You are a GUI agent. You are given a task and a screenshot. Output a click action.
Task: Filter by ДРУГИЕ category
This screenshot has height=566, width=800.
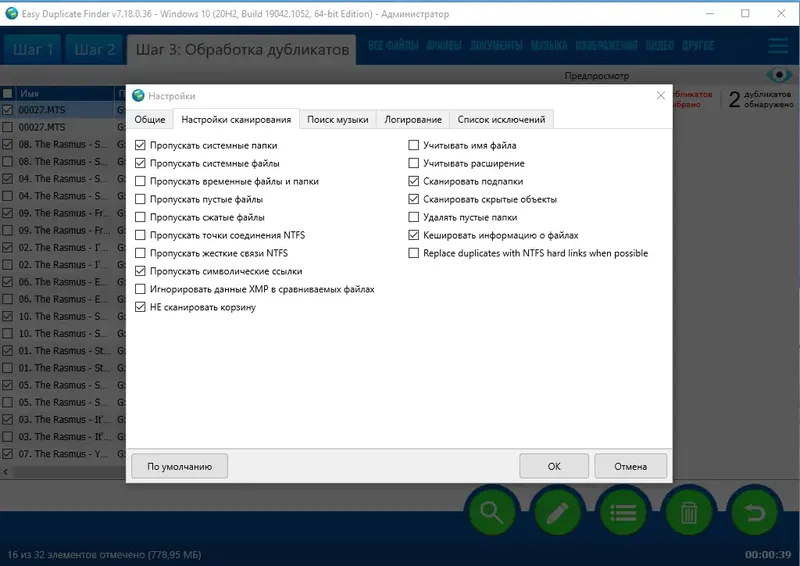[x=697, y=45]
